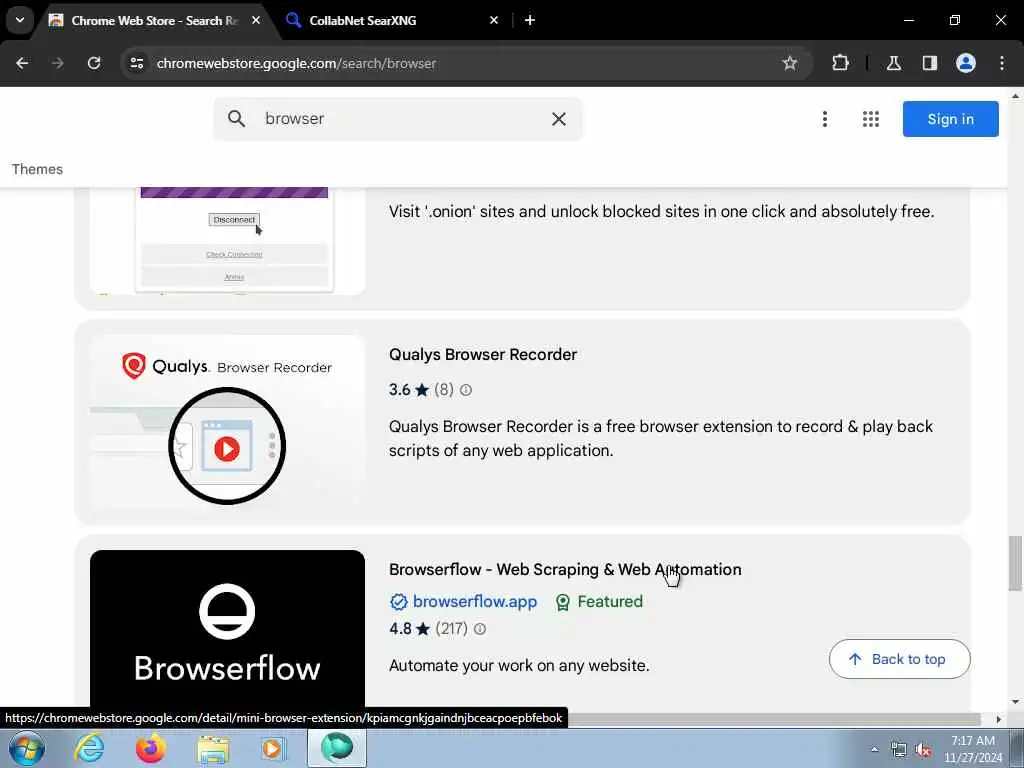Screen dimensions: 1024x768
Task: Click the Back to top button
Action: [x=899, y=659]
